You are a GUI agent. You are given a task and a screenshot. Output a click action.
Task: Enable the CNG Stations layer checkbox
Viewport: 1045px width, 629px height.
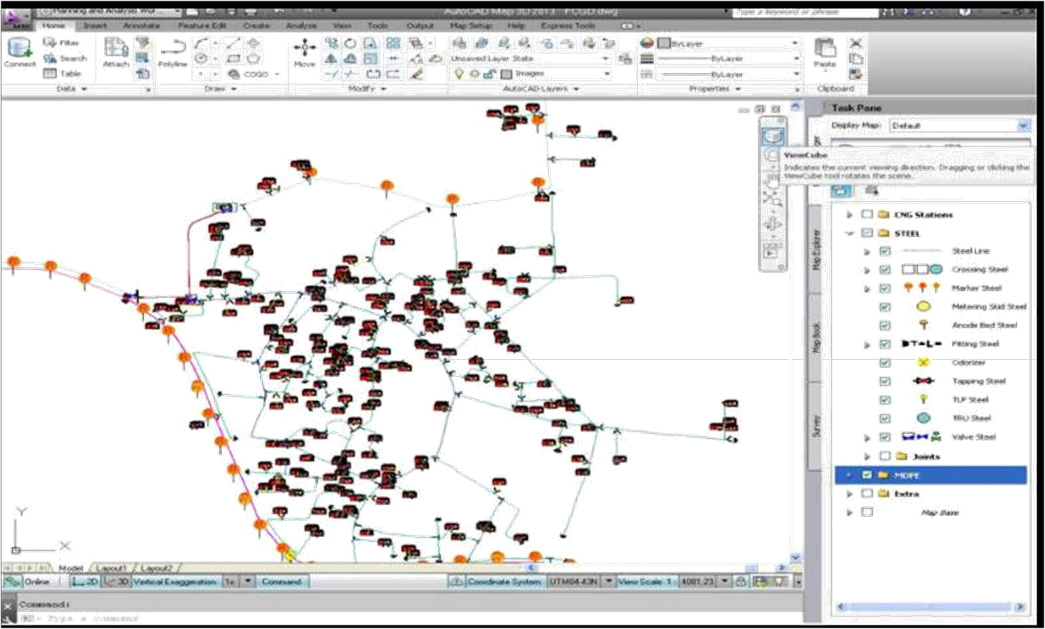coord(868,215)
